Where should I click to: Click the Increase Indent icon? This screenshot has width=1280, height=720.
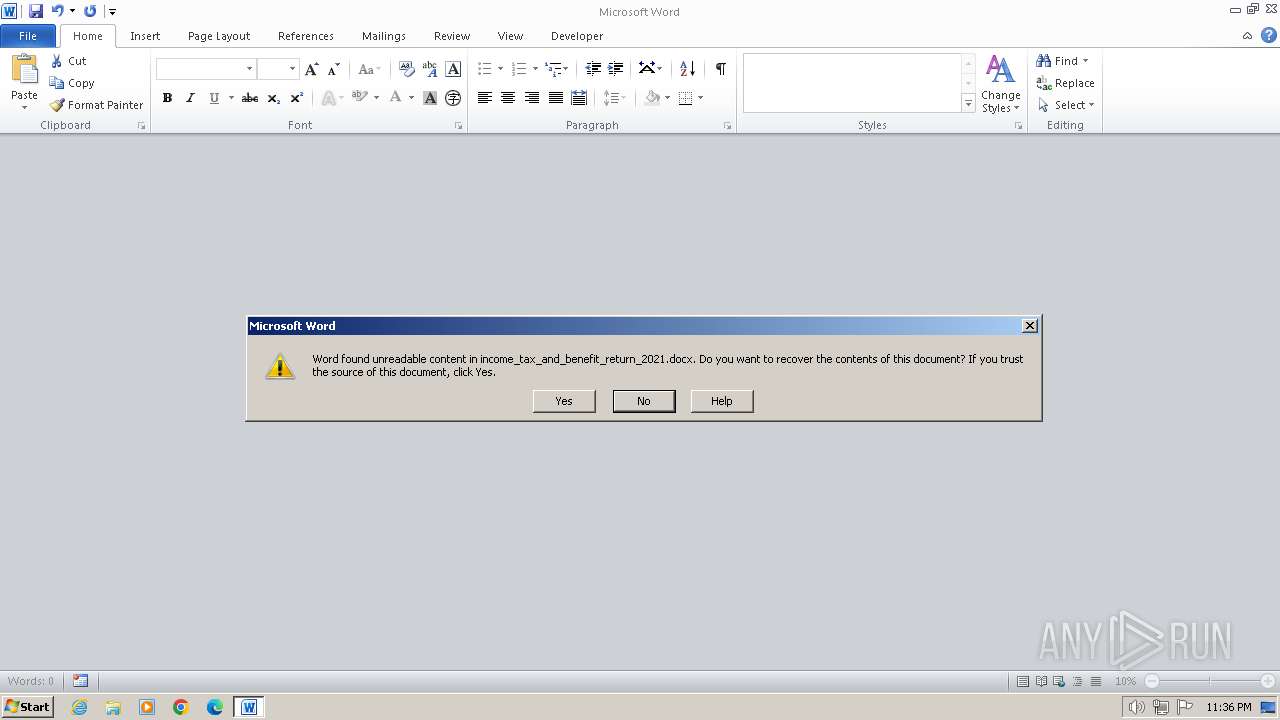coord(616,69)
